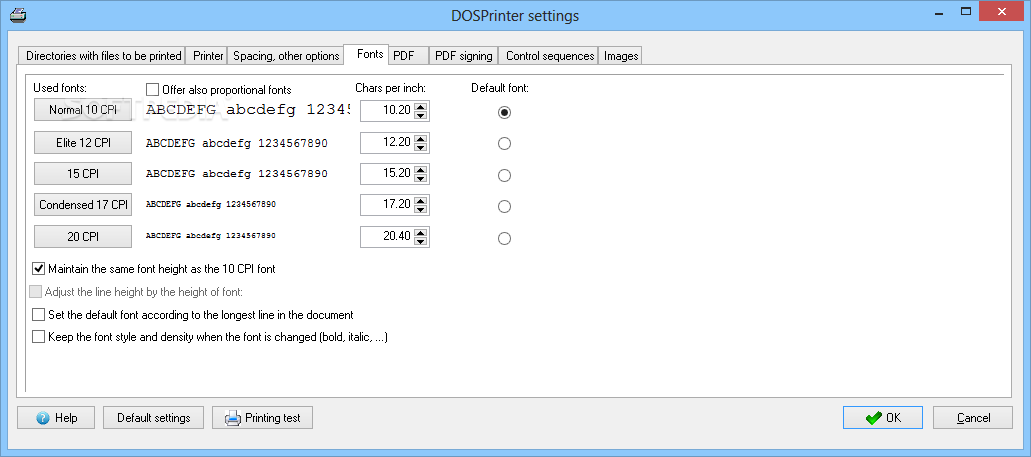
Task: Choose font via Elite 12 CPI button
Action: 83,142
